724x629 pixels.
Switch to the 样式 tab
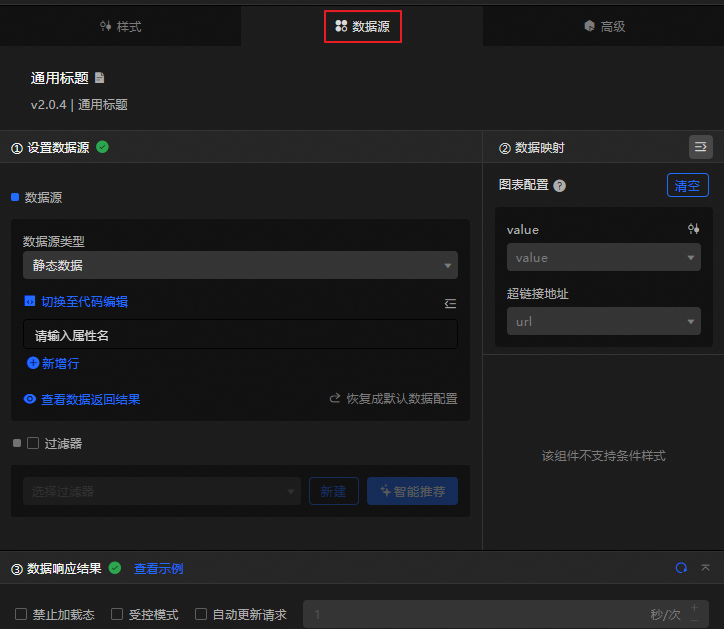pyautogui.click(x=121, y=26)
